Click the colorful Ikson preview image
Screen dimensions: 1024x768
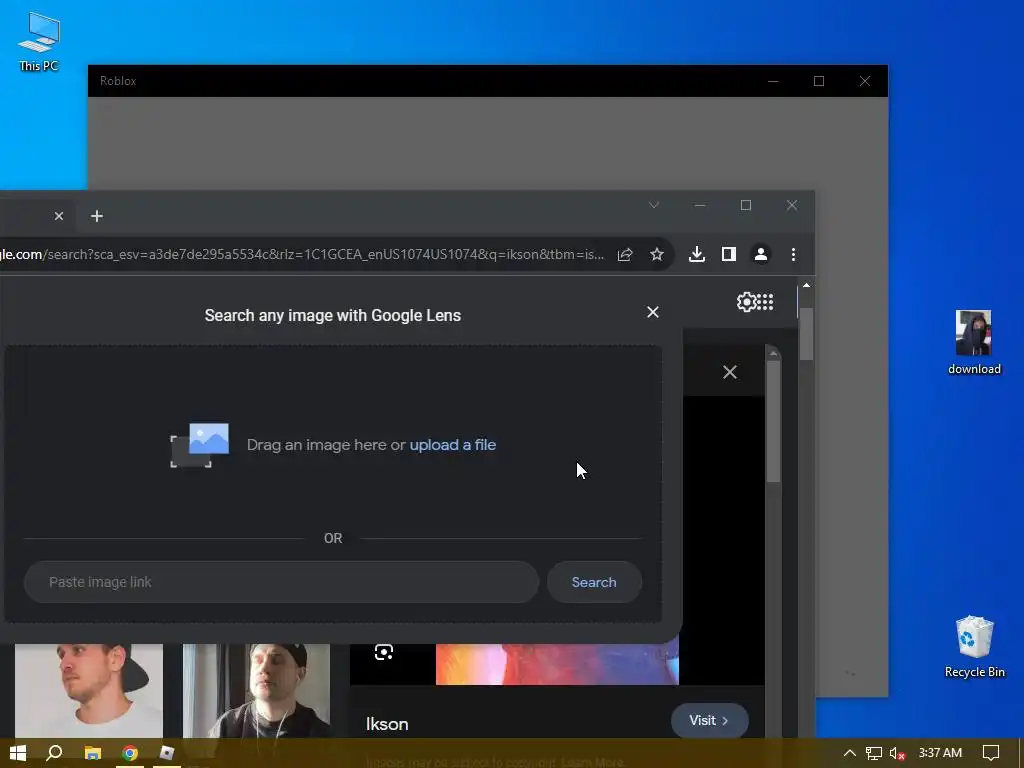click(557, 664)
